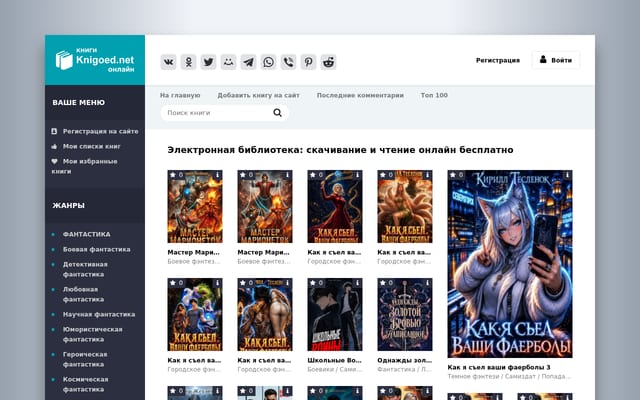
Task: Open the cover with the nine-tailed fox girl
Action: [405, 207]
